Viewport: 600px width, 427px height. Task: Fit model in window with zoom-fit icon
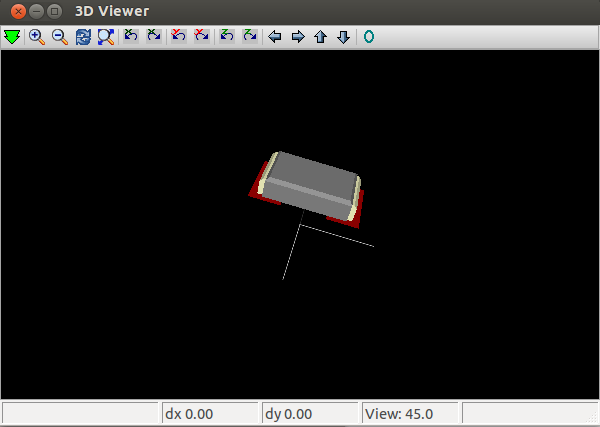click(x=106, y=37)
